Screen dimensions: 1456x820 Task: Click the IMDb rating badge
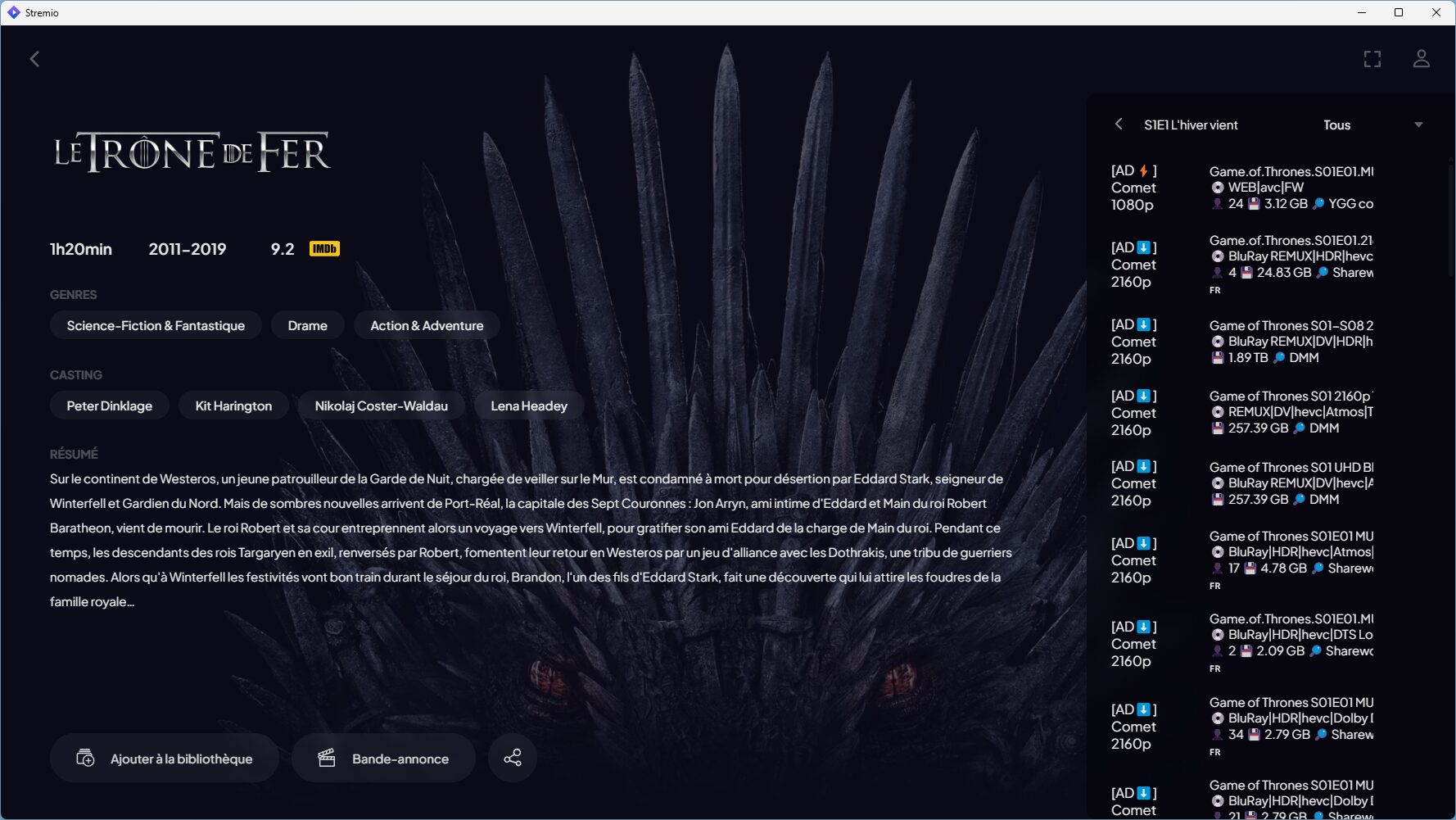tap(324, 248)
